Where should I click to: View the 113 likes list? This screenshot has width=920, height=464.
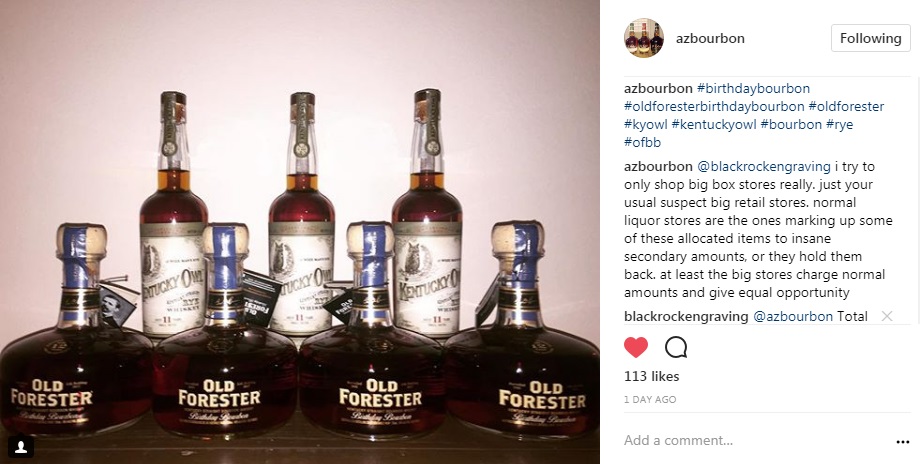(651, 377)
